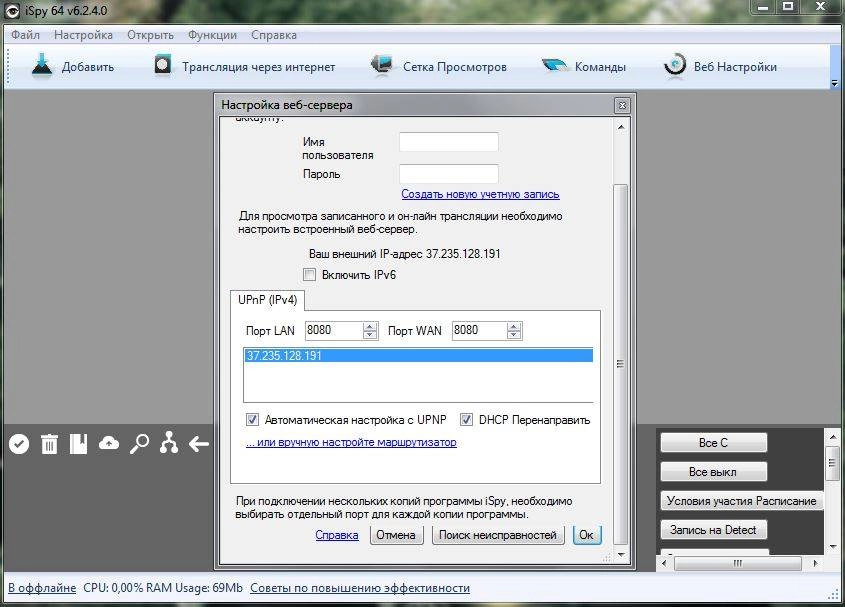Image resolution: width=845 pixels, height=607 pixels.
Task: Click the Запись на Detect button
Action: pos(714,530)
